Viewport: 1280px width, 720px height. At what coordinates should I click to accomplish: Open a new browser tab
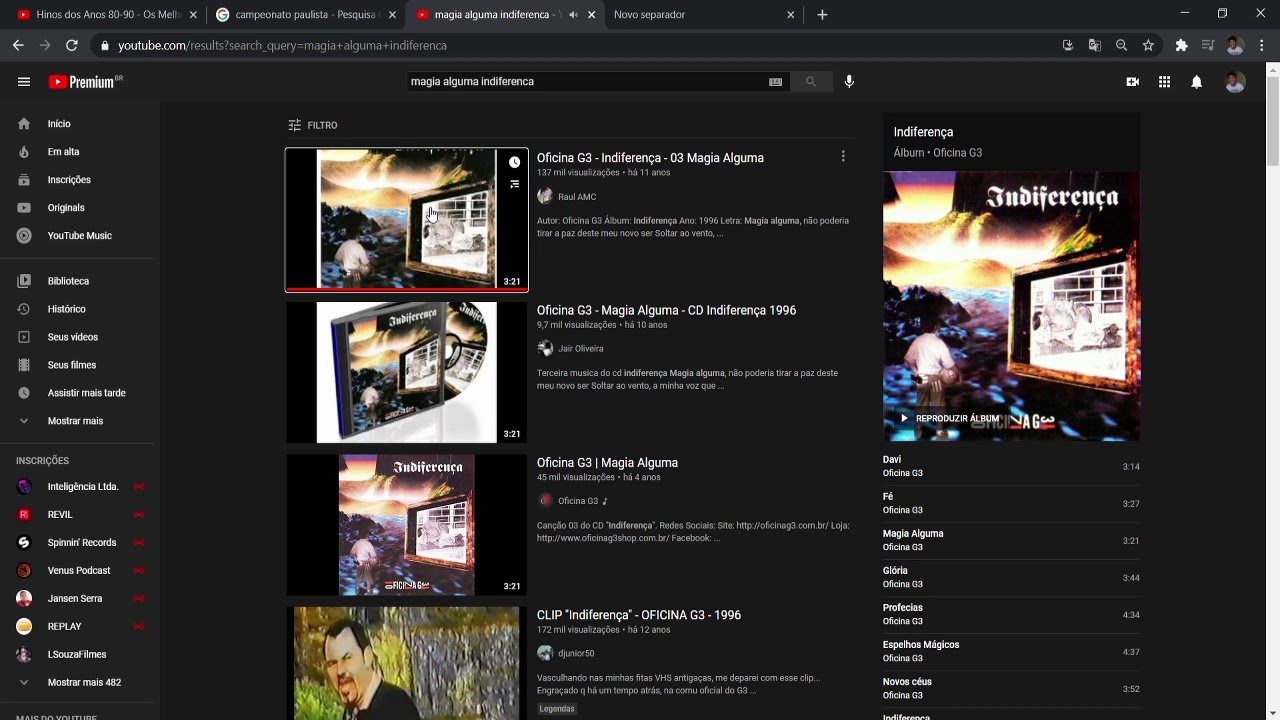(822, 15)
